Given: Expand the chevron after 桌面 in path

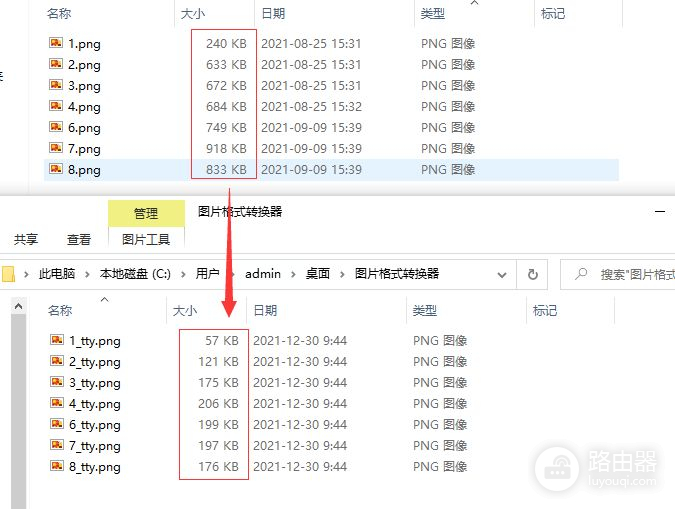Looking at the screenshot, I should tap(342, 274).
